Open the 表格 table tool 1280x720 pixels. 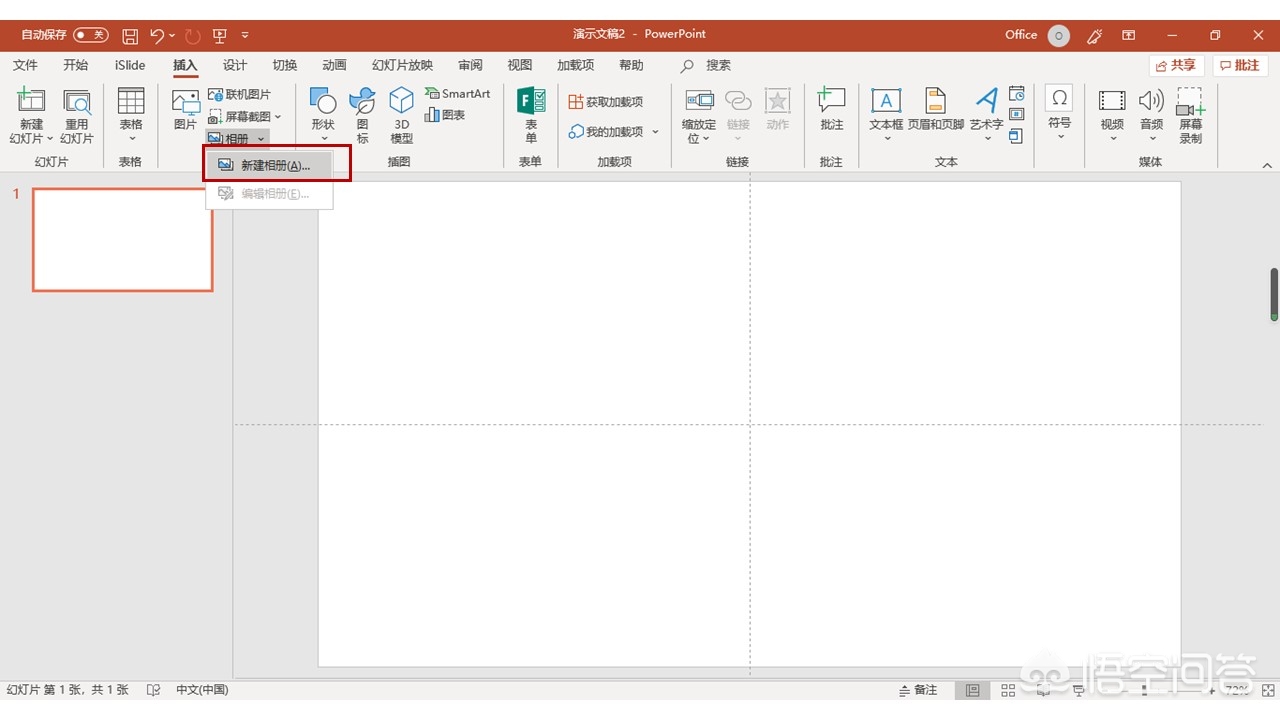click(x=131, y=114)
